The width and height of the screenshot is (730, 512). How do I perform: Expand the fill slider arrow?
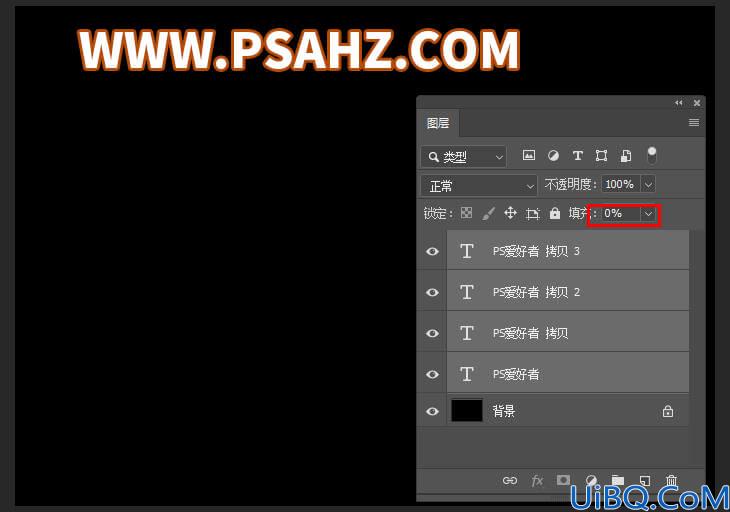[649, 214]
